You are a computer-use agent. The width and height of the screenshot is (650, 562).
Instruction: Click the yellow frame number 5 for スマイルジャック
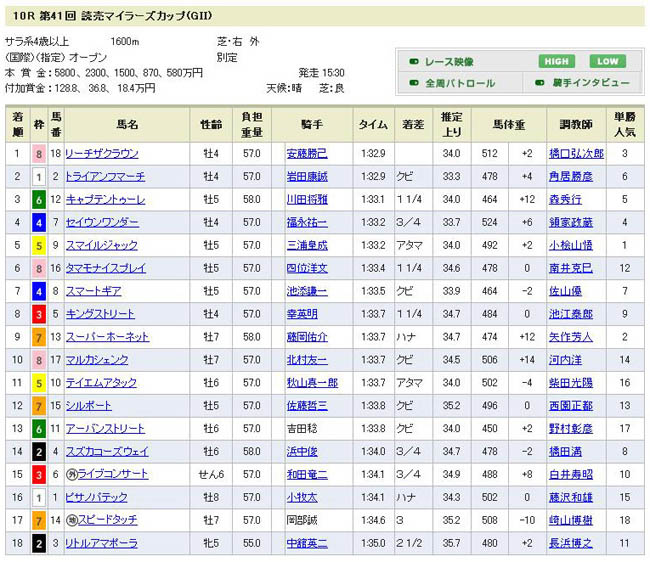[x=39, y=243]
